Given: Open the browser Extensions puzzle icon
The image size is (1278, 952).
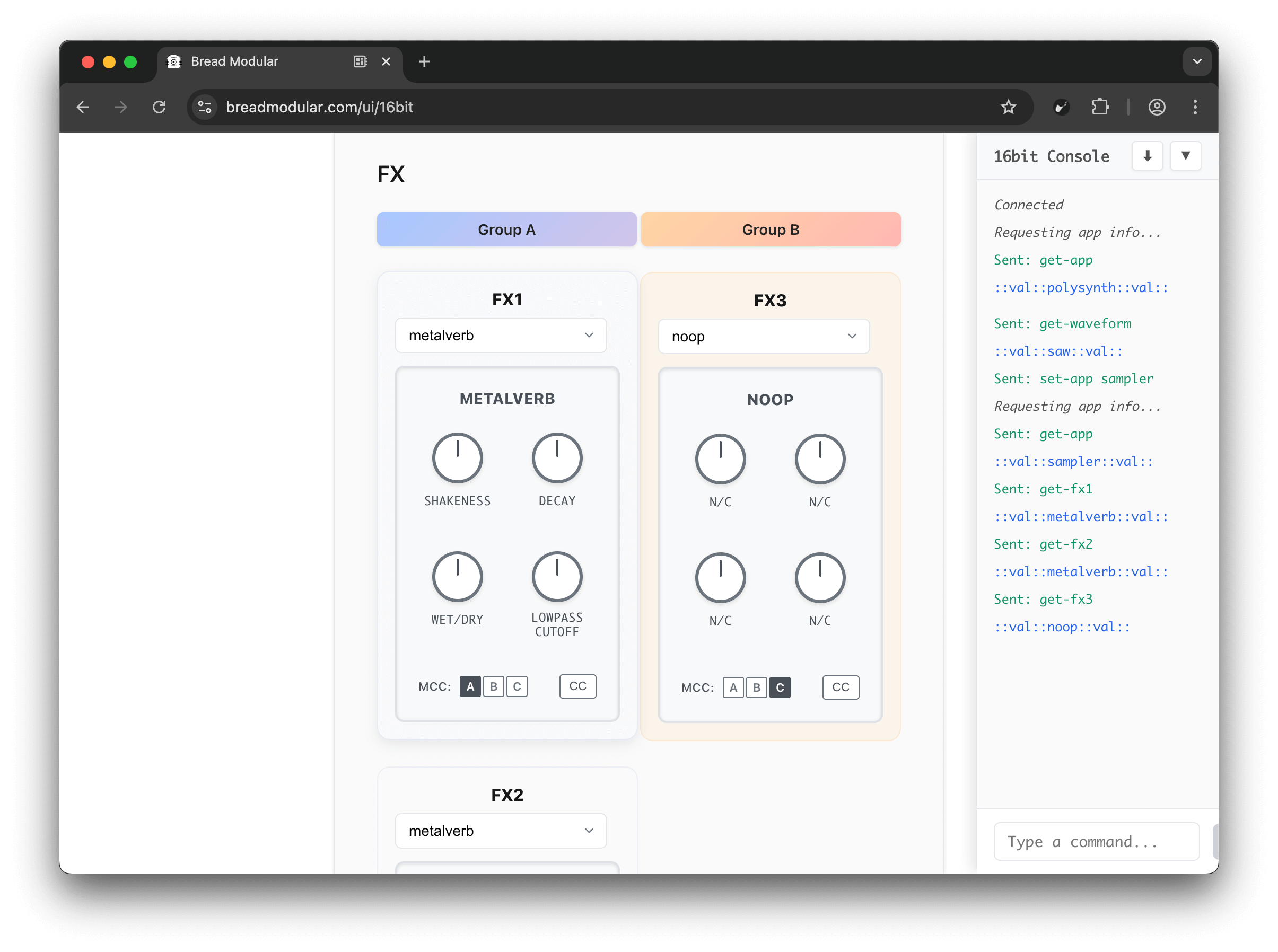Looking at the screenshot, I should point(1100,107).
